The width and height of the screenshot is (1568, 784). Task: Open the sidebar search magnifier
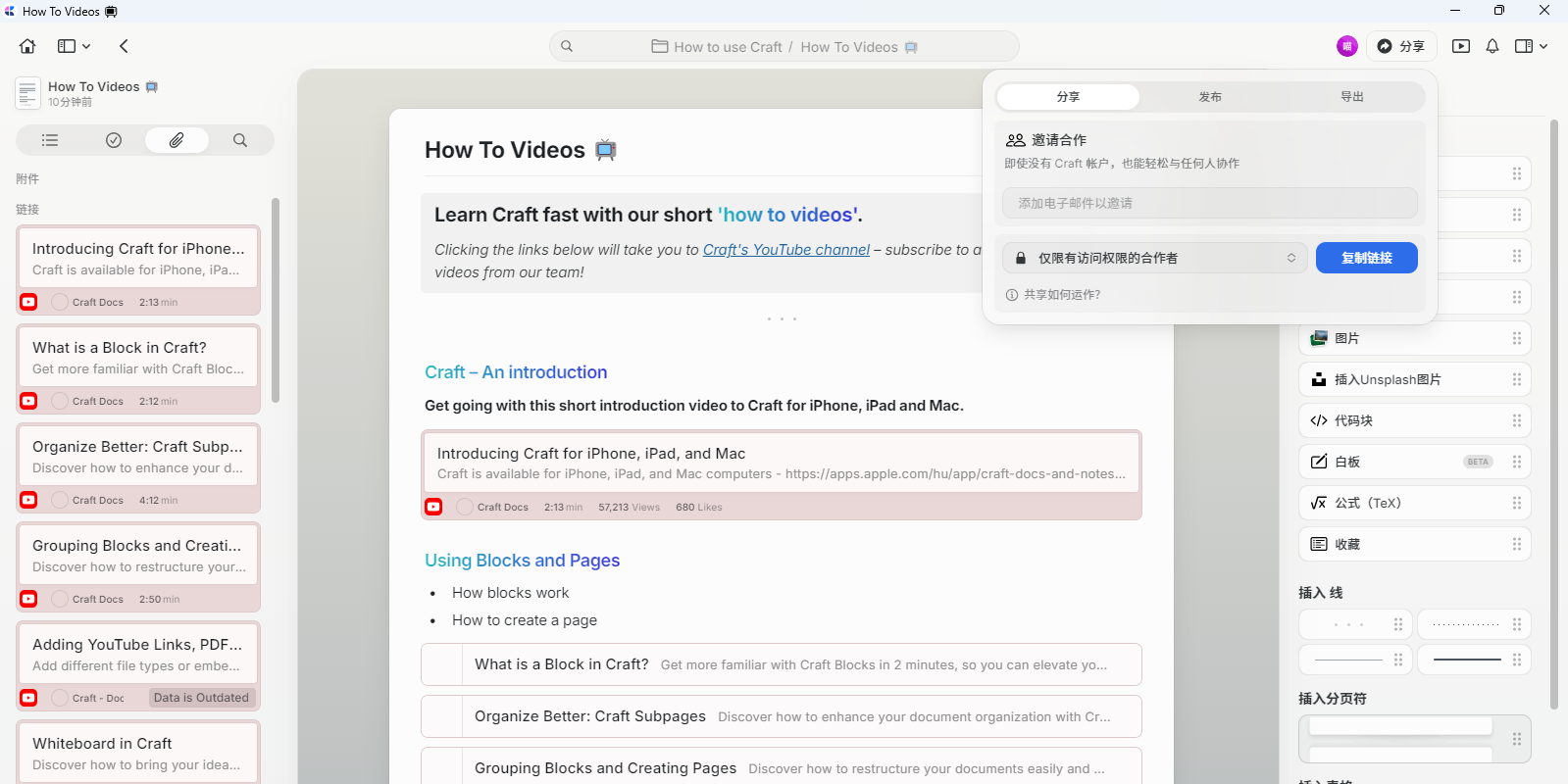pyautogui.click(x=240, y=140)
